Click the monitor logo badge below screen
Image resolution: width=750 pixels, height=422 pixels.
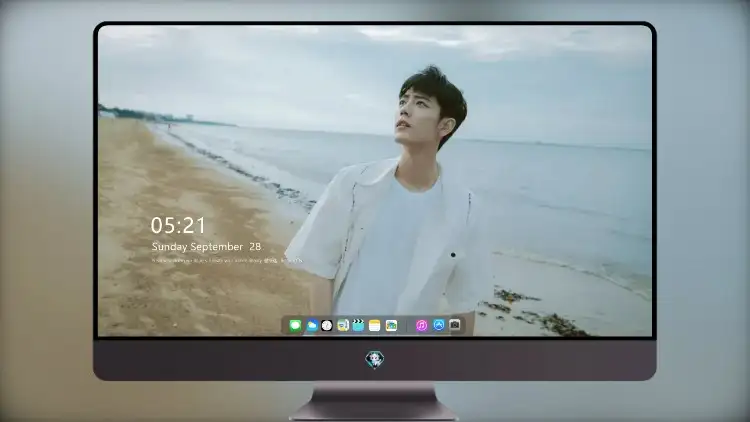[x=375, y=359]
